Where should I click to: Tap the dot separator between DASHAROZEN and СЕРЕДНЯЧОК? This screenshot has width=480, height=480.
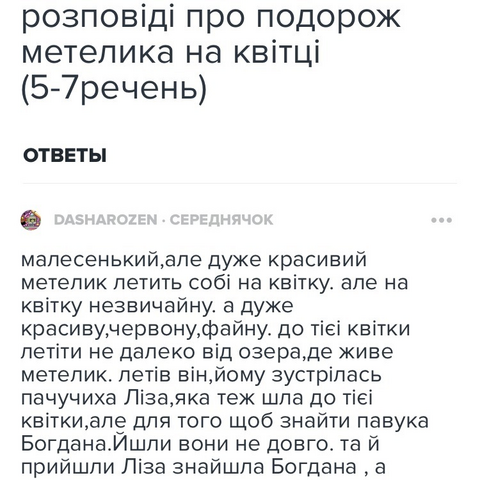point(163,220)
